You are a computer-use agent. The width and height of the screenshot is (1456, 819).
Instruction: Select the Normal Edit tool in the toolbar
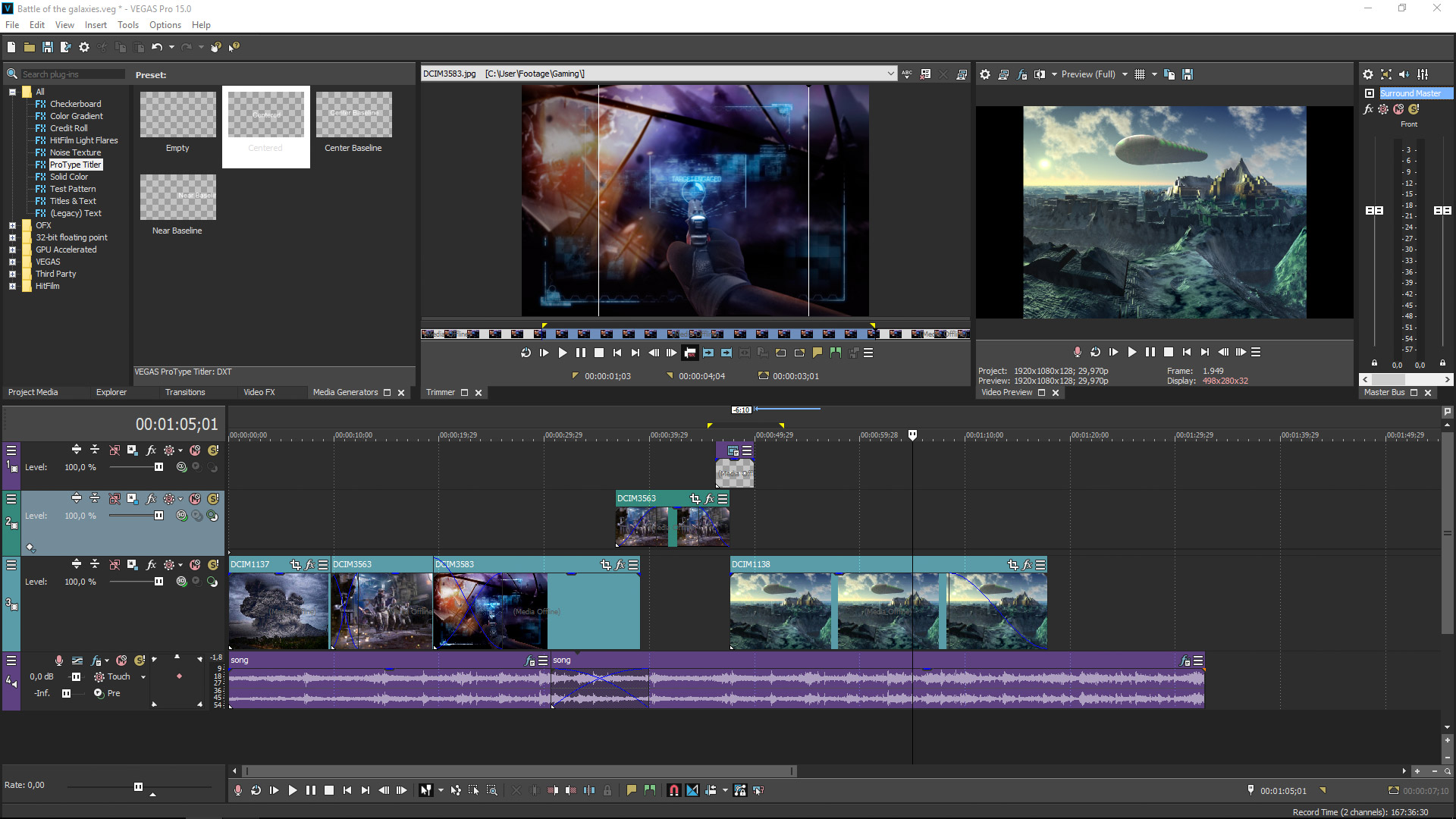428,789
